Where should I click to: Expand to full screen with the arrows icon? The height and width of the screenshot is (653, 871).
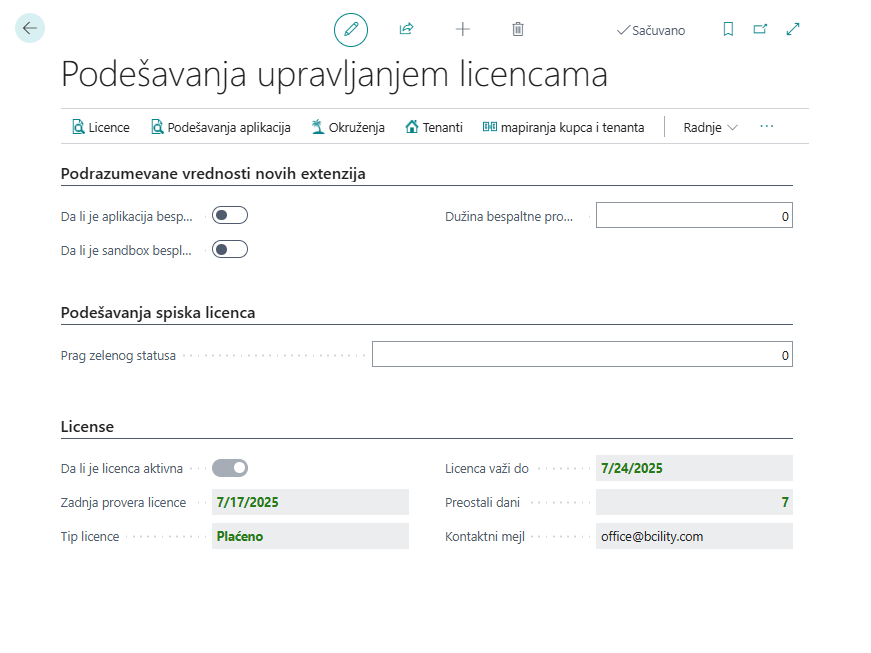(792, 30)
